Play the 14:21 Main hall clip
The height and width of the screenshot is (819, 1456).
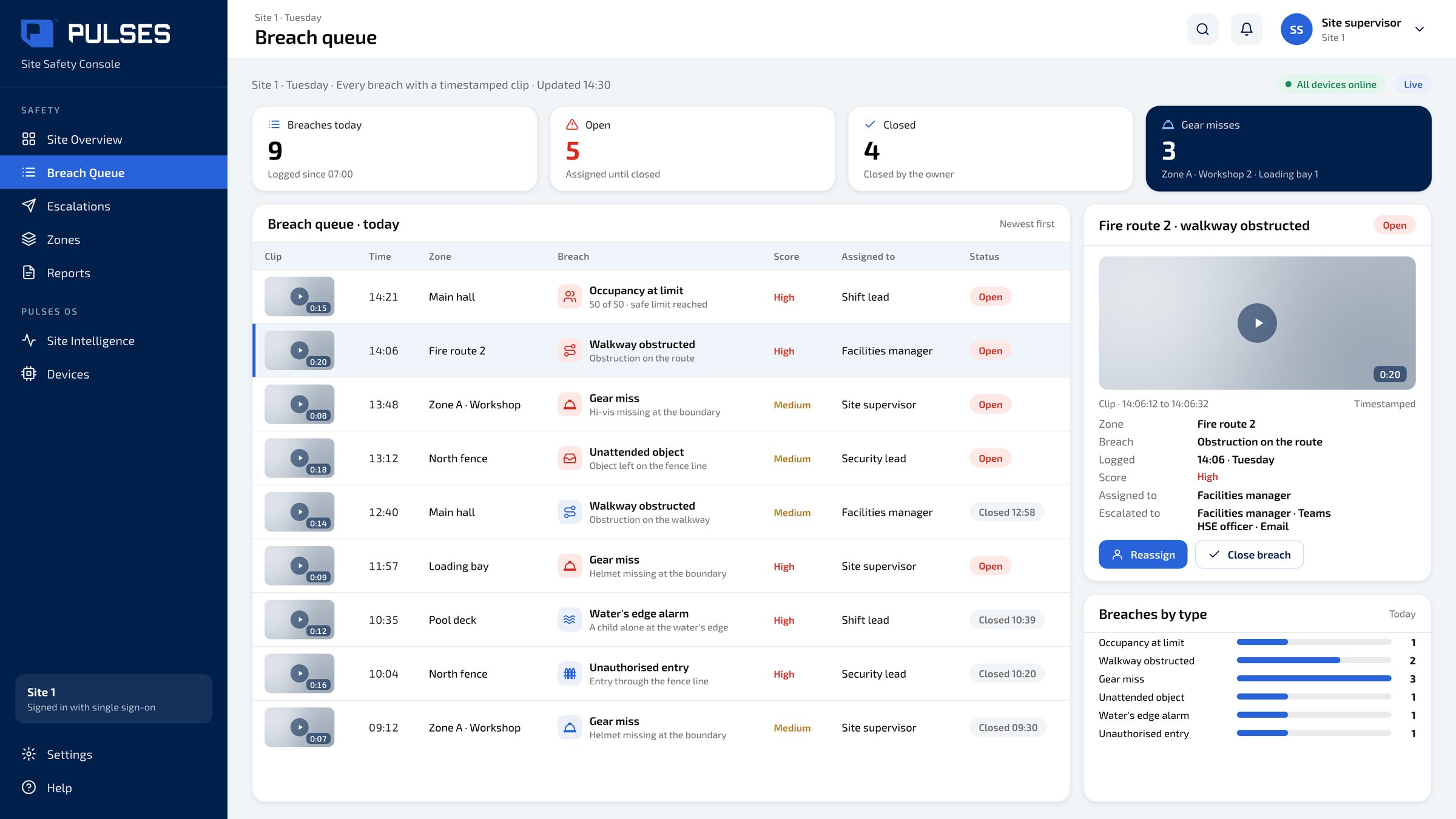299,297
